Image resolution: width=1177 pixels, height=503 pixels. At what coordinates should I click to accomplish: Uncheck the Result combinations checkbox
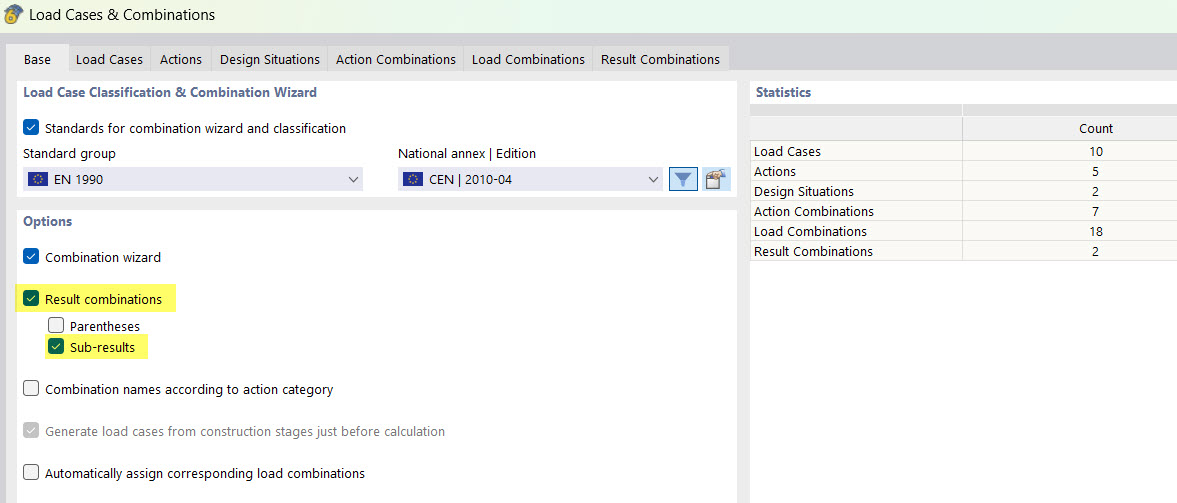click(x=31, y=299)
